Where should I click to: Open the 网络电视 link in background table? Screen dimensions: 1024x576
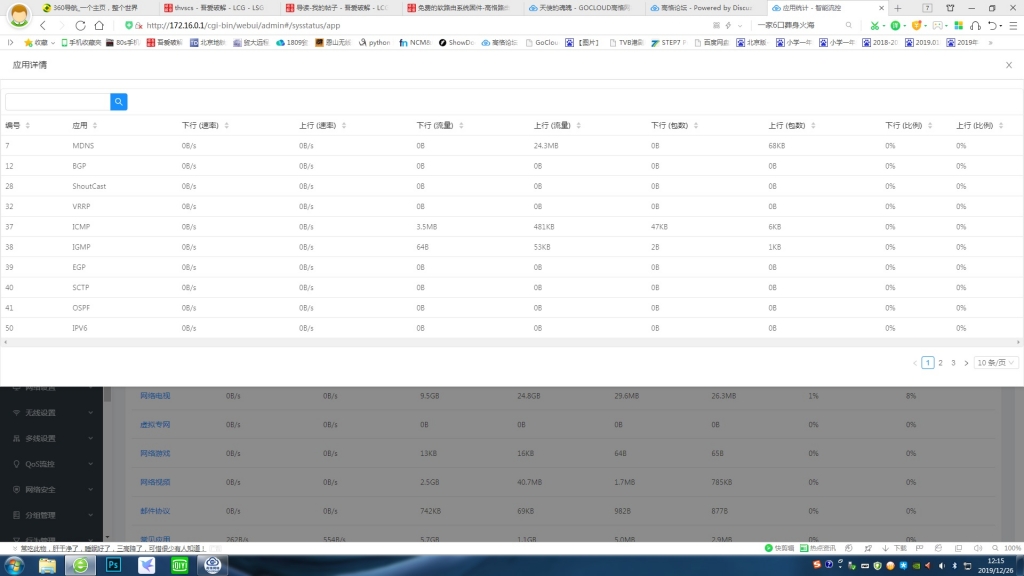pos(155,396)
